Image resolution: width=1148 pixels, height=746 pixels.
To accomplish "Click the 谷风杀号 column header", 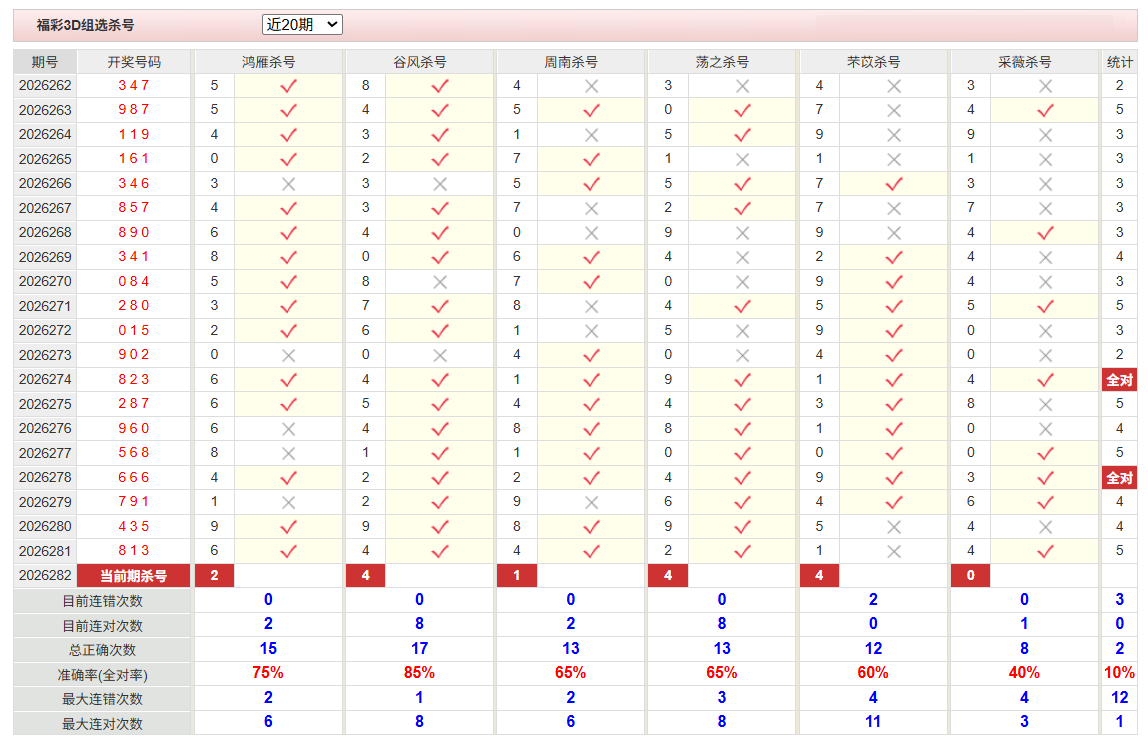I will tap(420, 62).
